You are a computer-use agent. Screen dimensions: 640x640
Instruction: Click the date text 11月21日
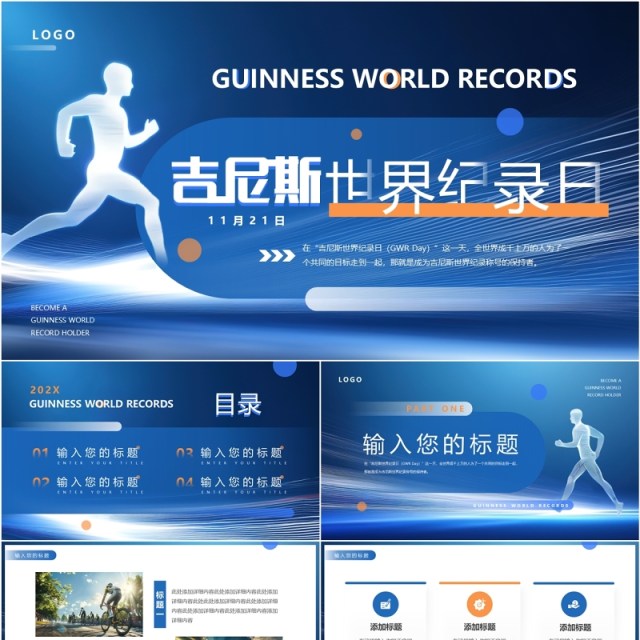coord(246,221)
